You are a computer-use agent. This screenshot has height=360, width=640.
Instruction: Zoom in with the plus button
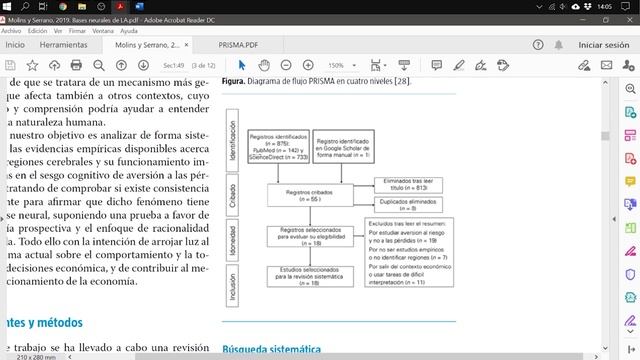point(308,65)
